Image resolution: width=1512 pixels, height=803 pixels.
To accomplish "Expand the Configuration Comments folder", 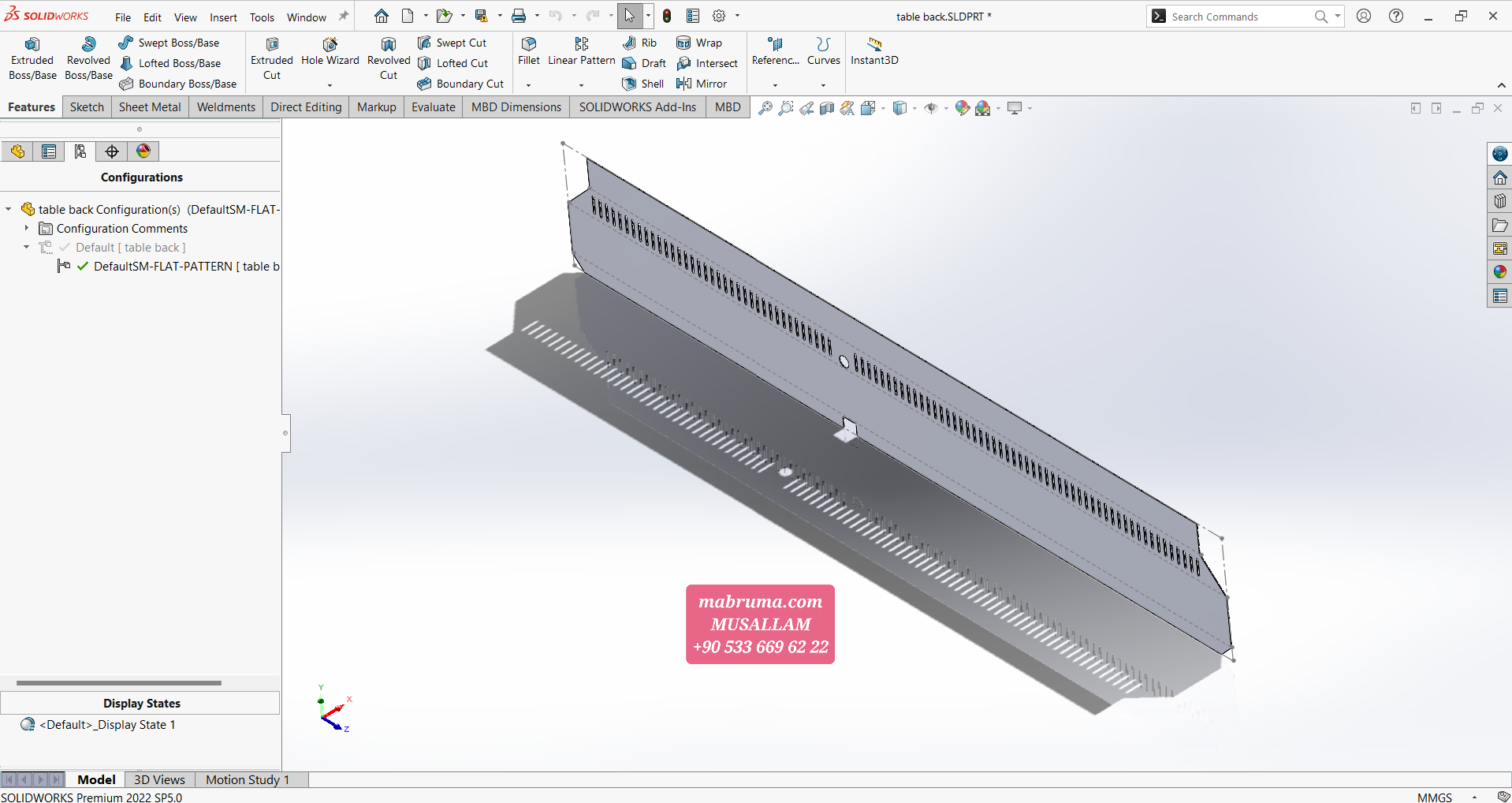I will pos(26,228).
